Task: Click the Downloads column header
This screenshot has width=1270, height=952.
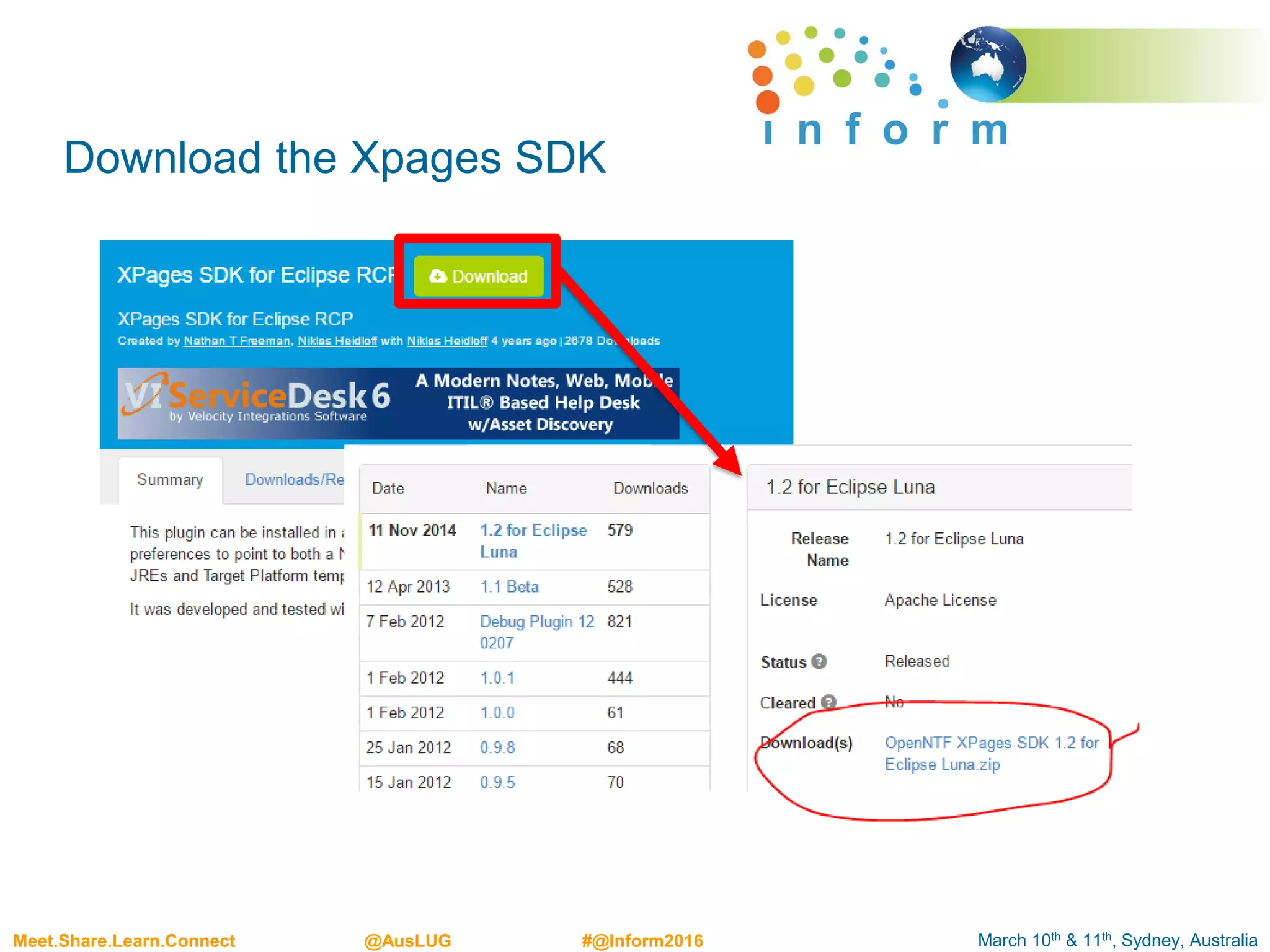Action: point(651,488)
